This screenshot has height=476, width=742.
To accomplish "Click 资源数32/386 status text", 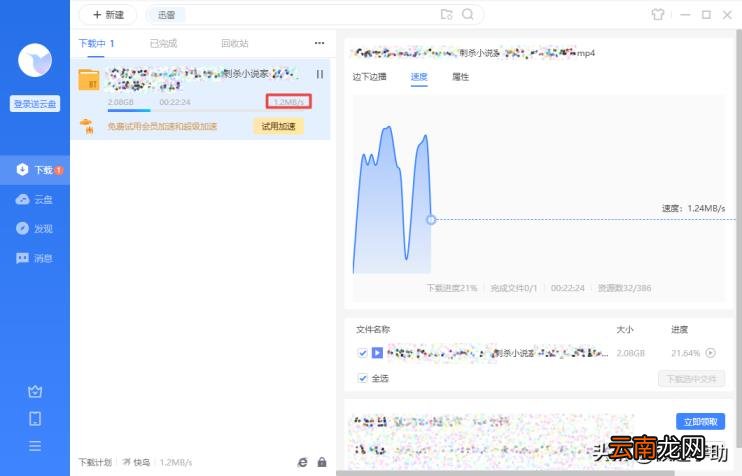I will coord(625,288).
